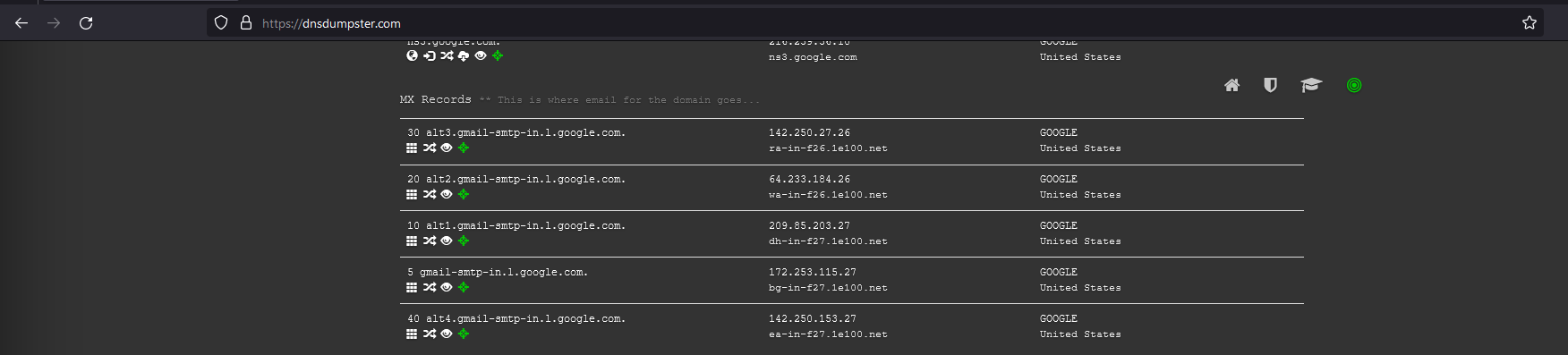Click the eye icon for gmail-smtp-in.l.google.com record
1568x355 pixels.
click(x=447, y=287)
